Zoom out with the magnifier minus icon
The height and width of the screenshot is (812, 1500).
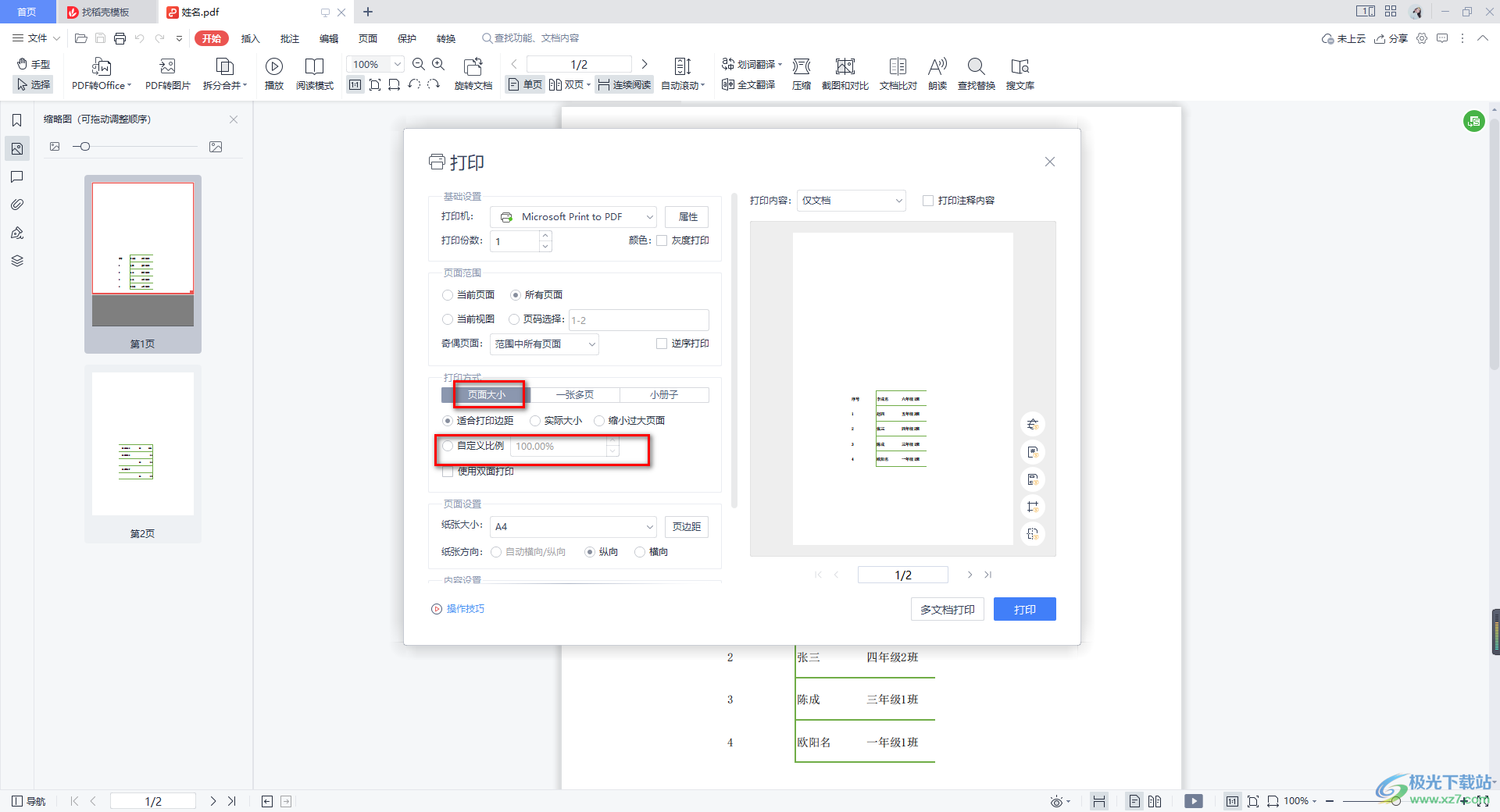point(419,64)
